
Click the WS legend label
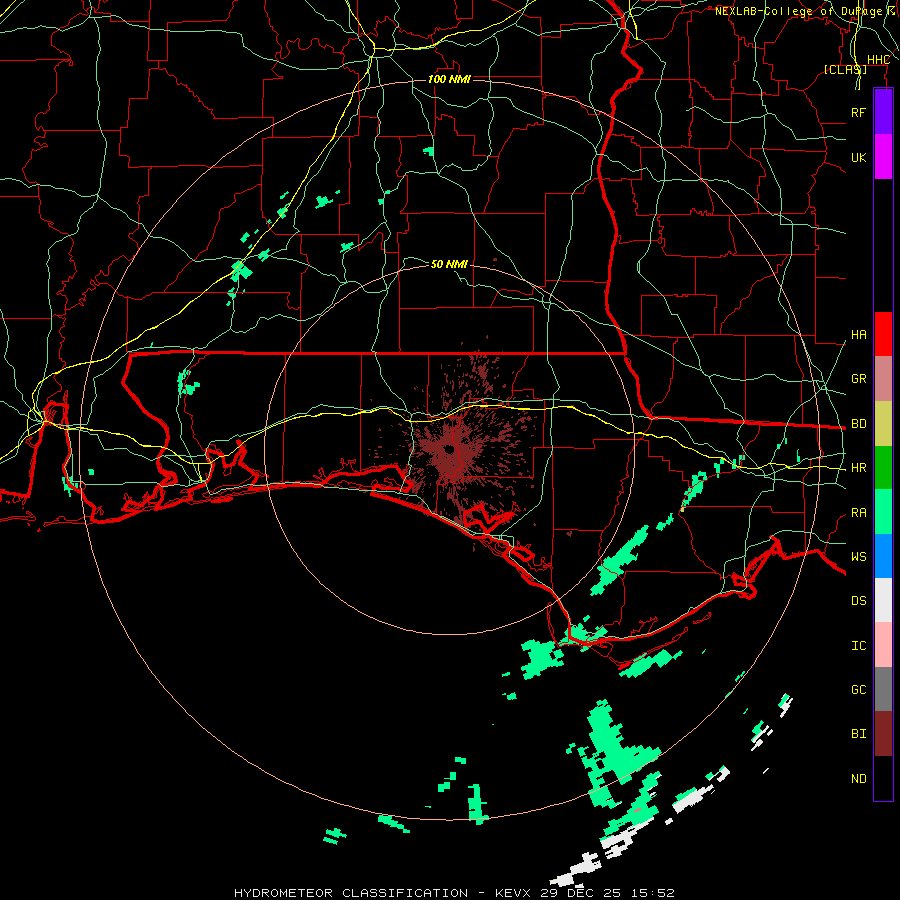[858, 557]
